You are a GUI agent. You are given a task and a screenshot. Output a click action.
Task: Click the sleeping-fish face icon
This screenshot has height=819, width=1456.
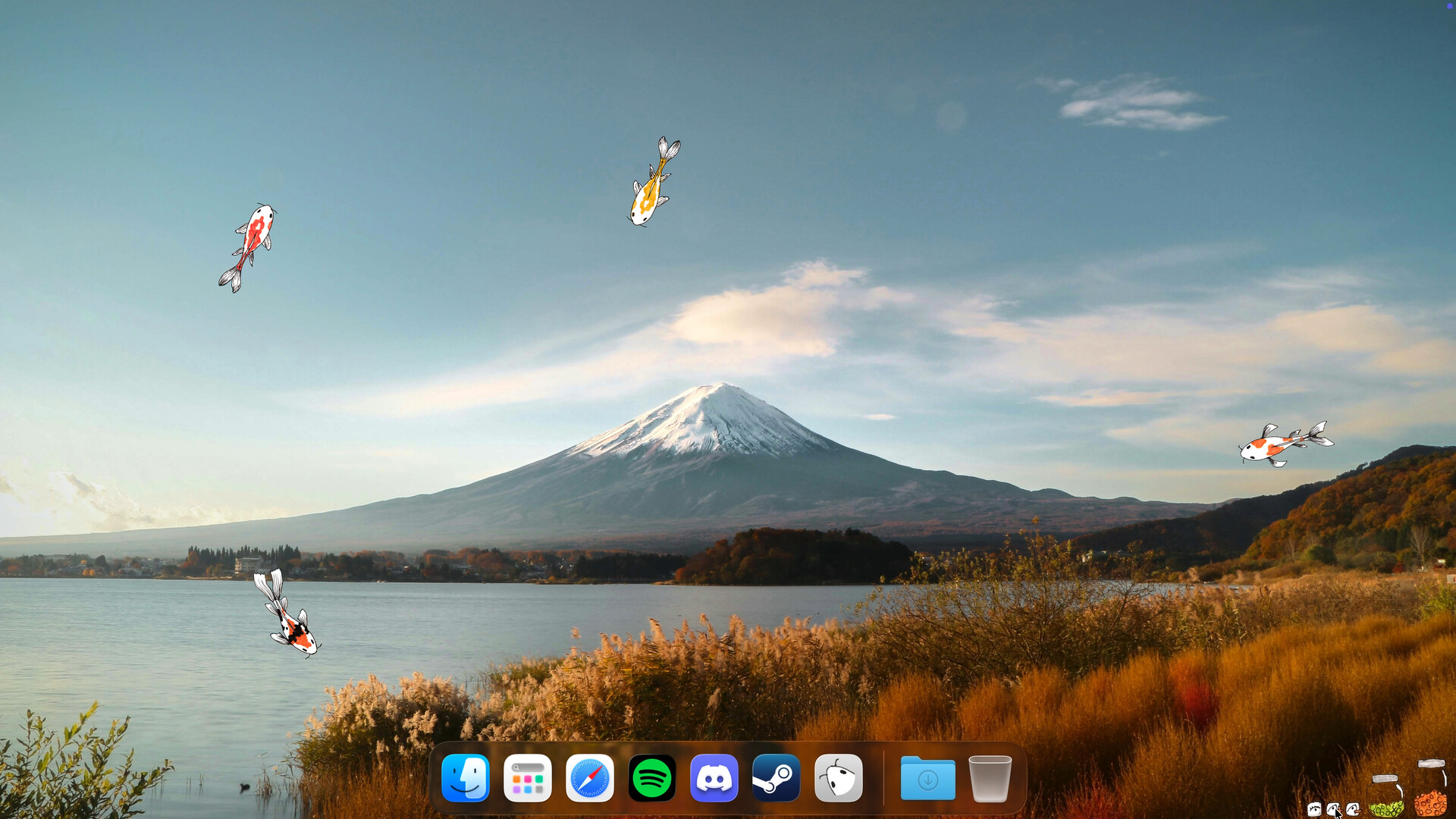(x=1315, y=808)
